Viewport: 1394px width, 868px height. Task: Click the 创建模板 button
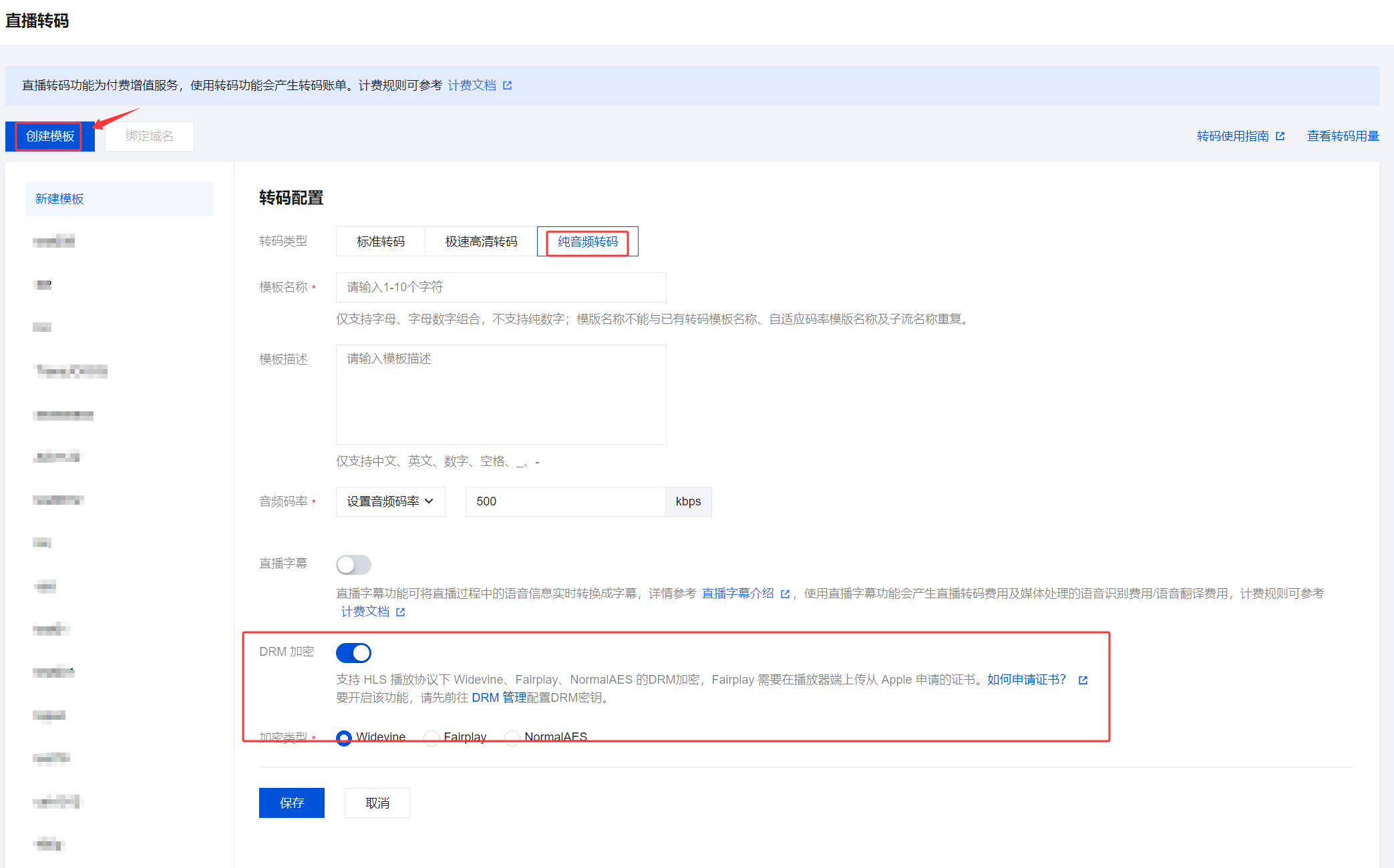(x=50, y=136)
